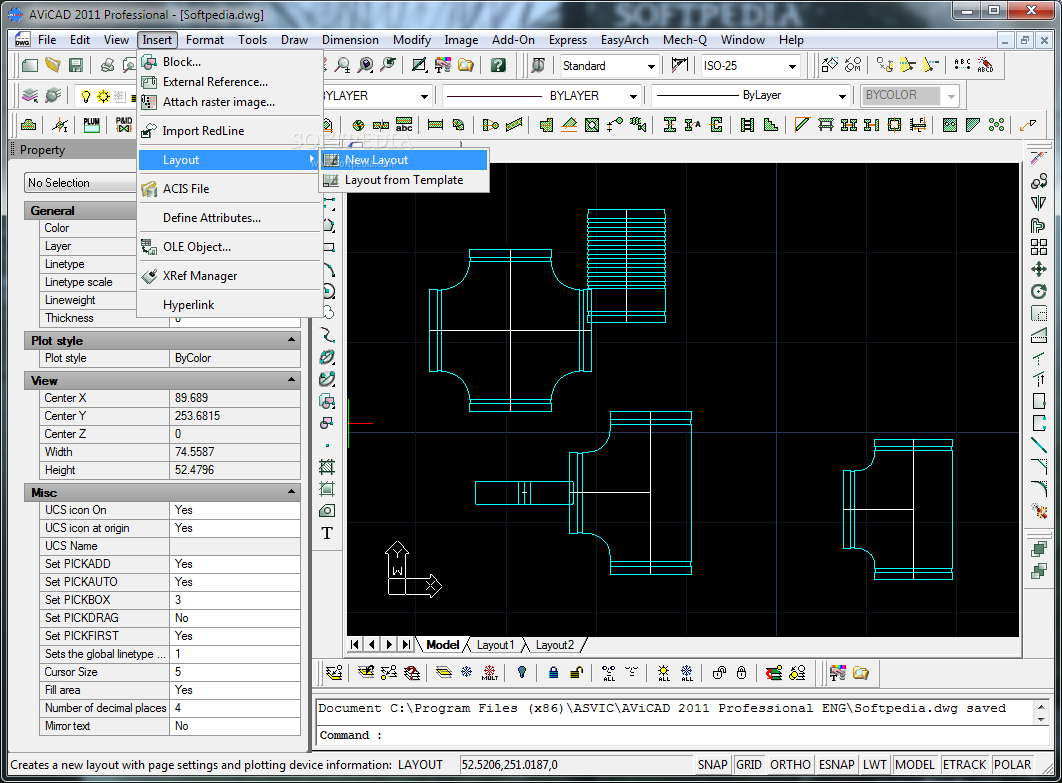Toggle ESNAP in status bar

836,765
